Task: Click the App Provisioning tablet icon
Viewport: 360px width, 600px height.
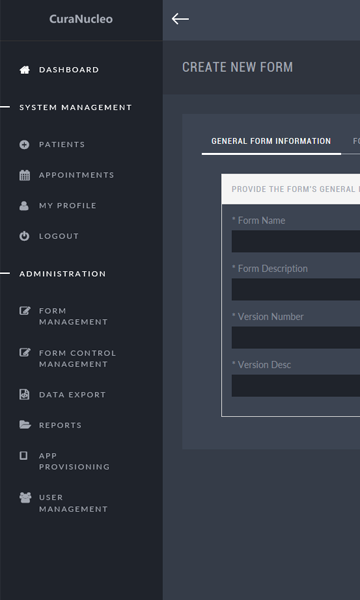Action: pos(24,455)
